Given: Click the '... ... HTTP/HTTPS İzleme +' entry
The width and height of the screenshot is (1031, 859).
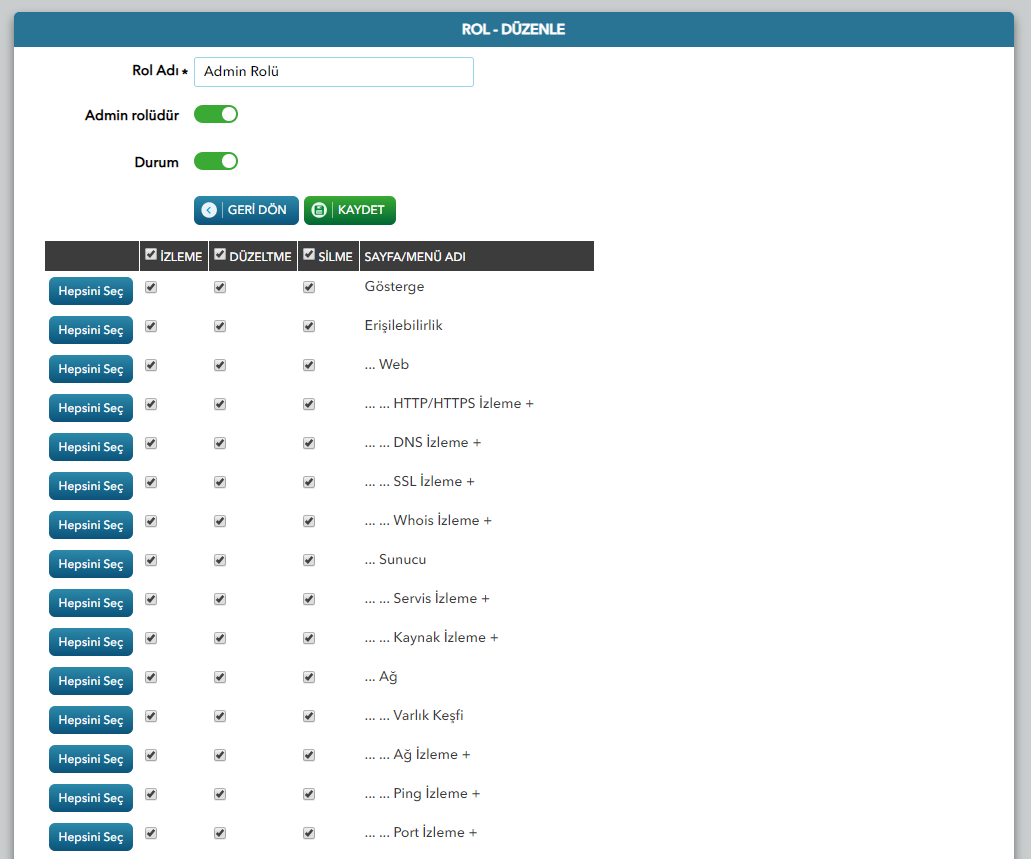Looking at the screenshot, I should 449,403.
